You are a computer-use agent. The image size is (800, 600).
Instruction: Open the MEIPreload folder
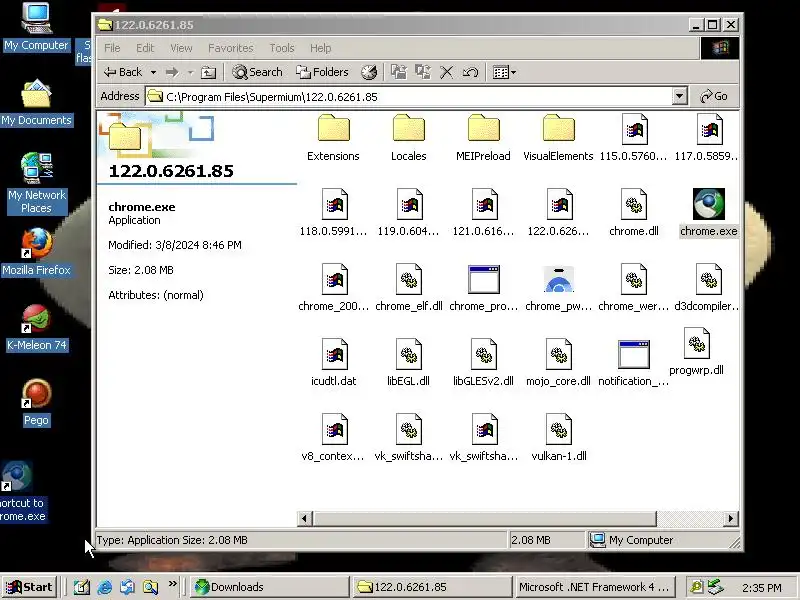click(483, 137)
